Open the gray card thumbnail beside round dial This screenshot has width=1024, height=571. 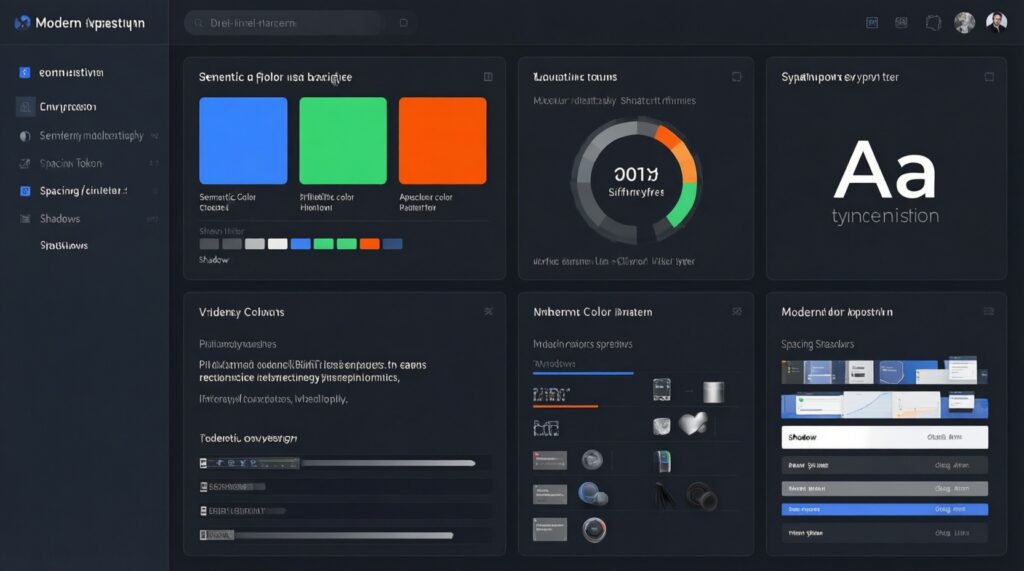550,529
